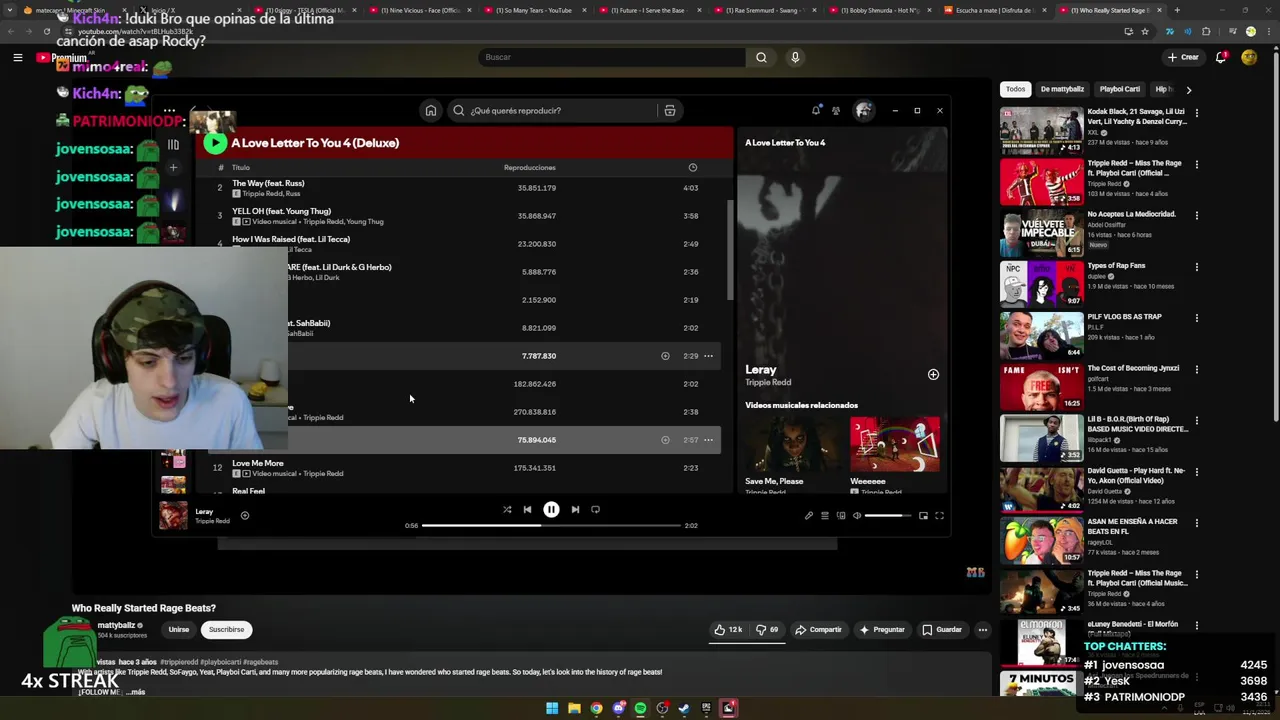Open Connect to a device in Spotify
Screen dimensions: 1280x720
click(841, 516)
